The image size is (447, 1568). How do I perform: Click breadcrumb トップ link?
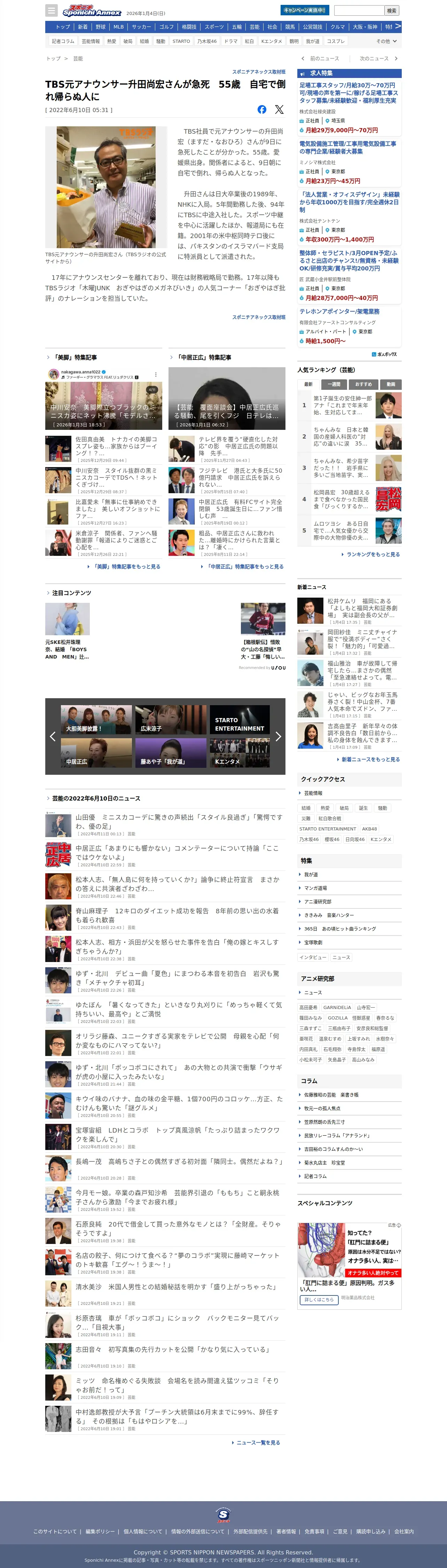point(54,58)
